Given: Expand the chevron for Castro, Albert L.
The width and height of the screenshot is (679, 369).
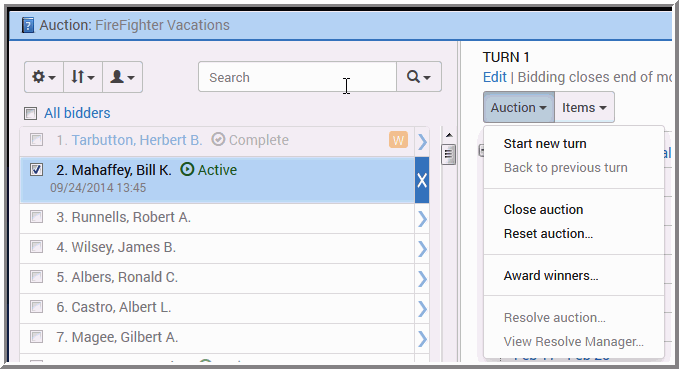Looking at the screenshot, I should [422, 308].
